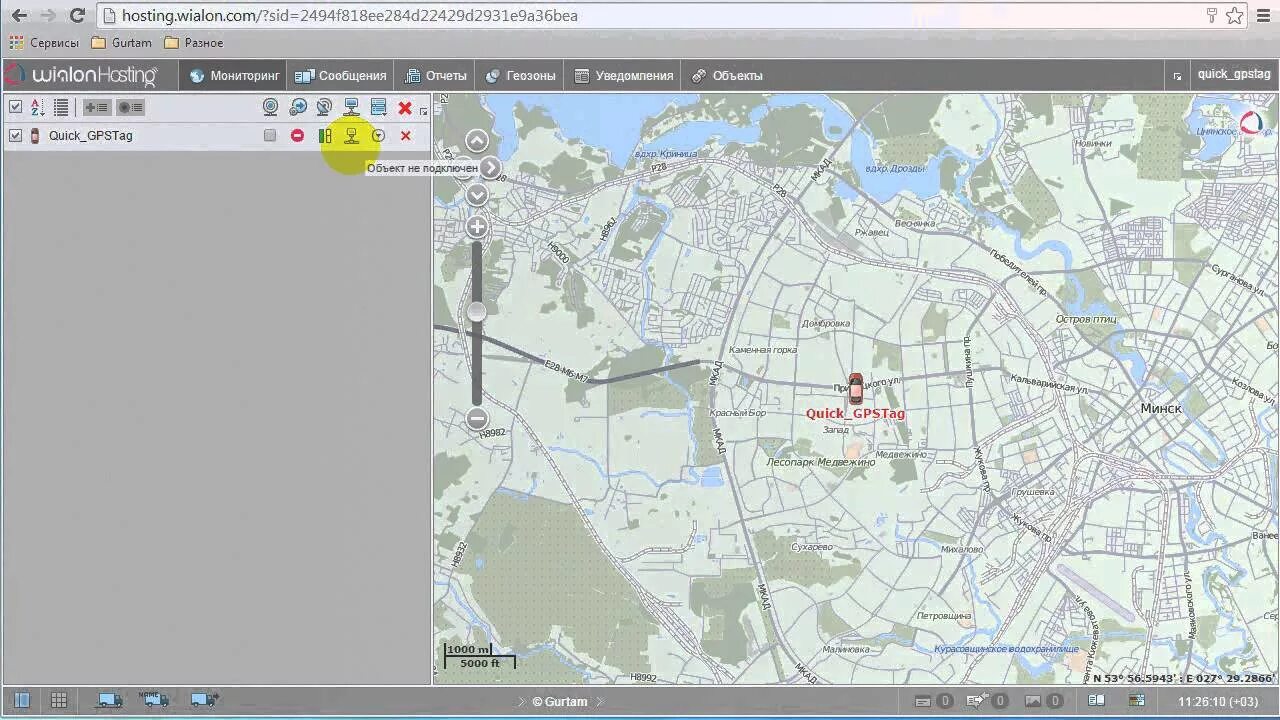The width and height of the screenshot is (1280, 720).
Task: Open the messages counter icon in bottom bar
Action: [934, 701]
